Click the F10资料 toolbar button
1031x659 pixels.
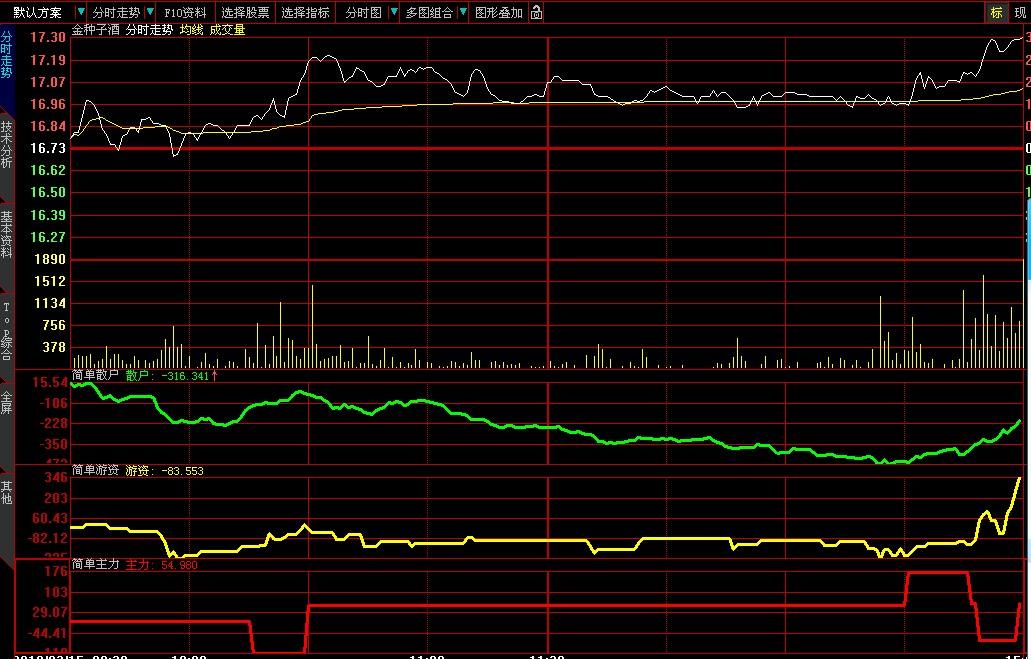pos(186,13)
